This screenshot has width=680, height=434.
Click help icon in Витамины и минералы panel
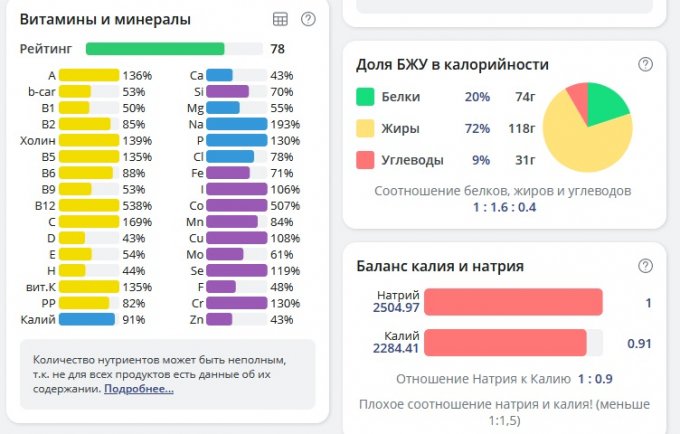click(x=308, y=19)
